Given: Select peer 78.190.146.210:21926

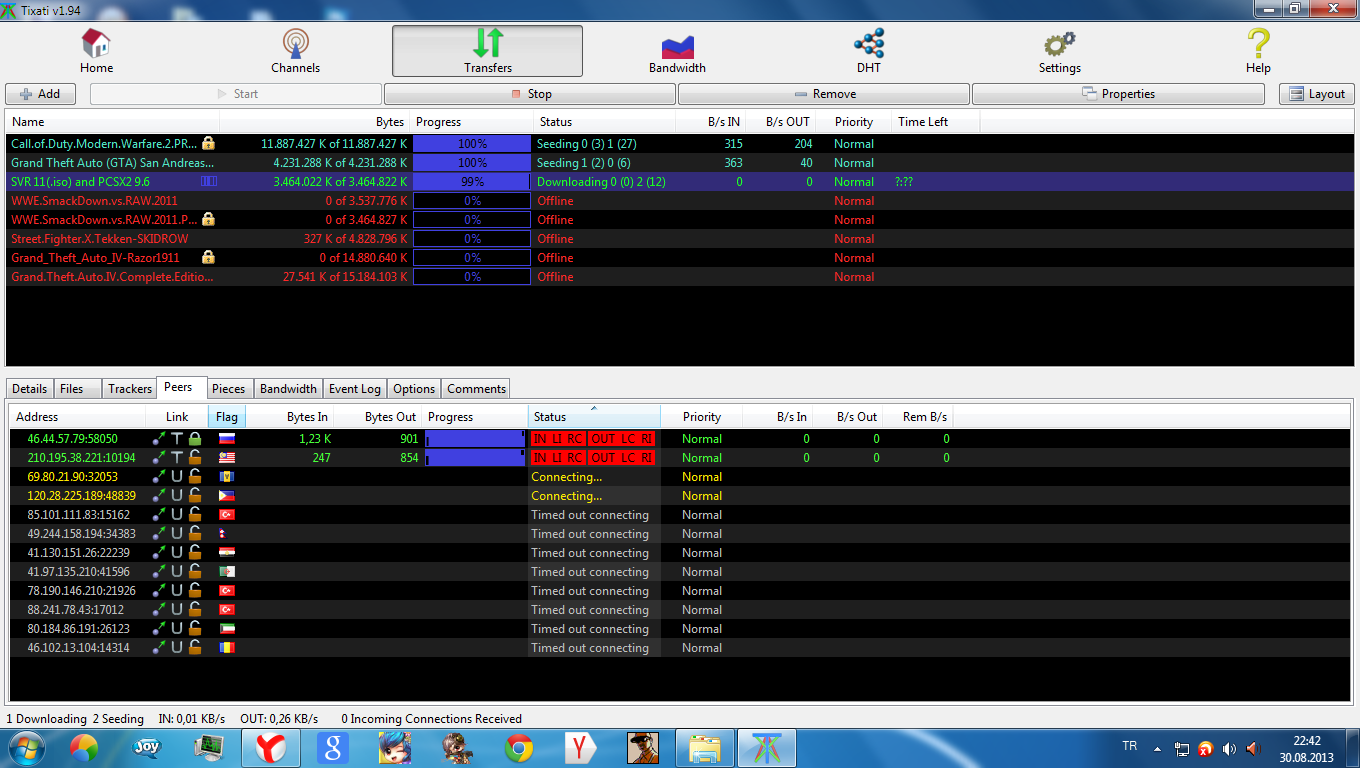Looking at the screenshot, I should click(x=679, y=590).
